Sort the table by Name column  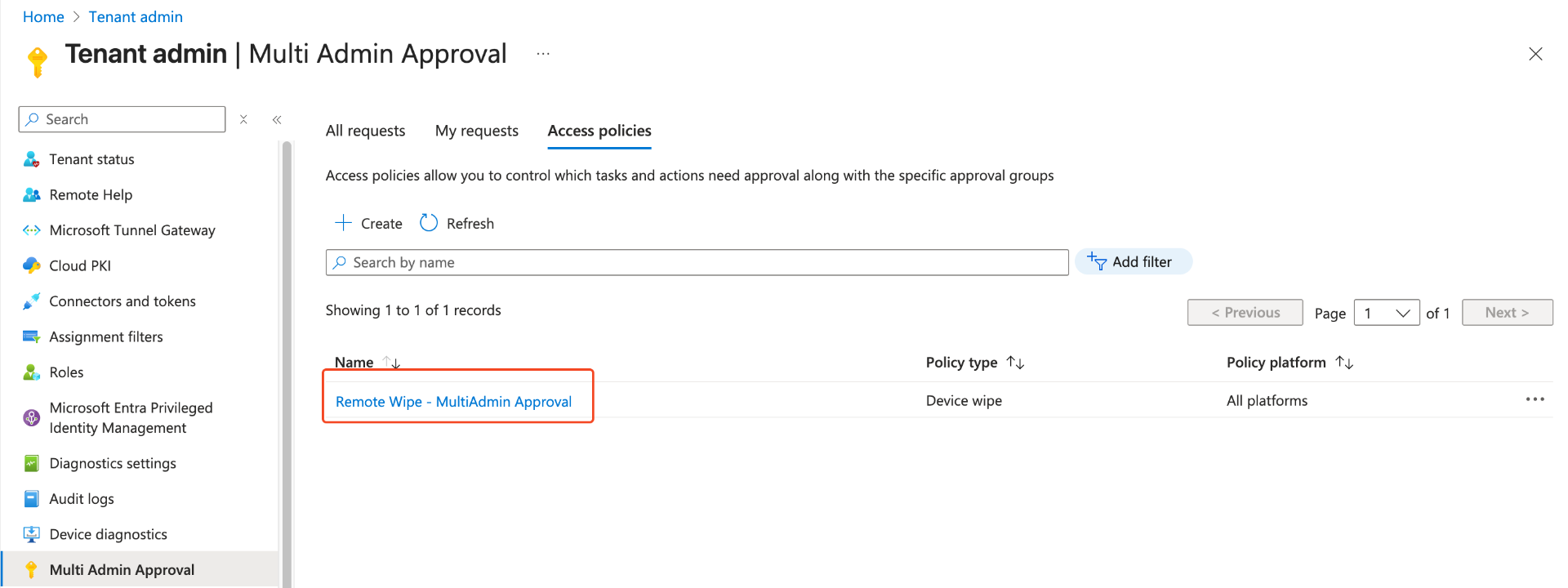[x=391, y=363]
